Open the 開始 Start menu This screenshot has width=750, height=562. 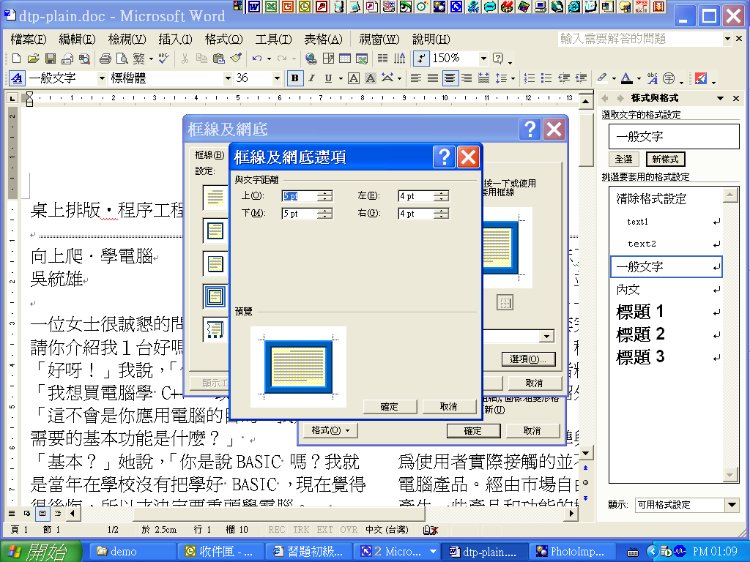tap(40, 551)
